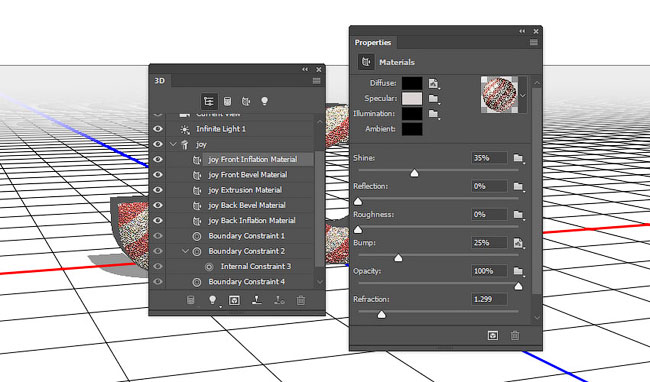
Task: Open Illumination texture folder menu
Action: point(434,114)
